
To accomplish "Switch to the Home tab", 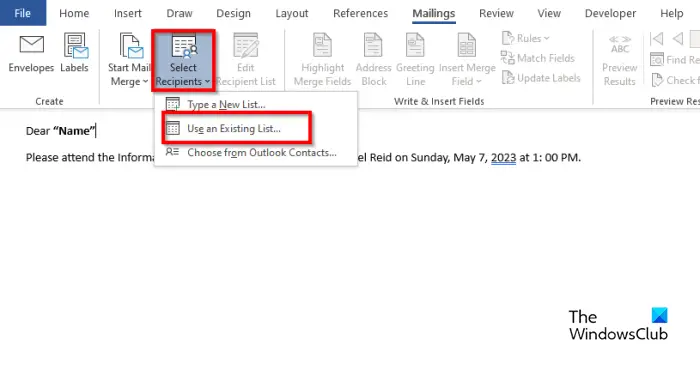I will coord(74,13).
